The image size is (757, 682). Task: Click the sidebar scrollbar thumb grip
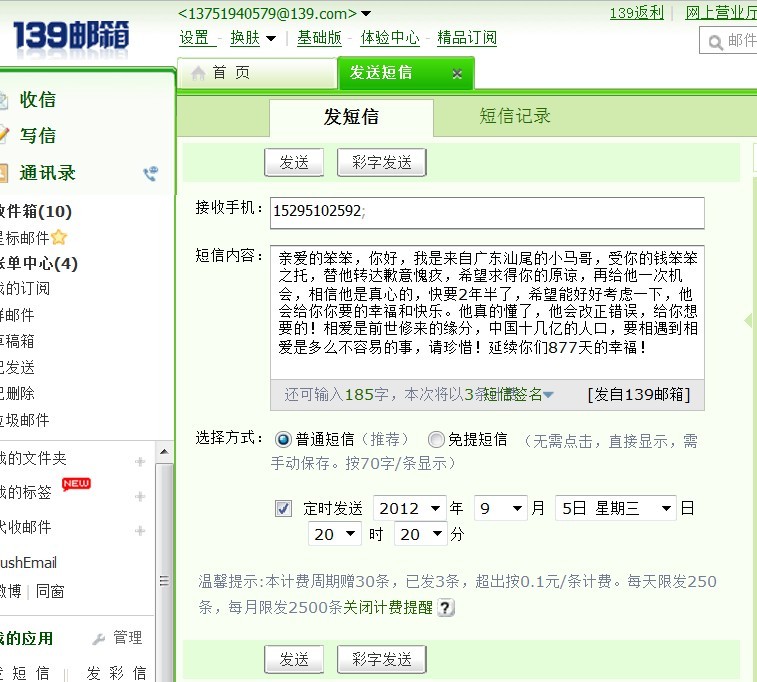click(164, 581)
